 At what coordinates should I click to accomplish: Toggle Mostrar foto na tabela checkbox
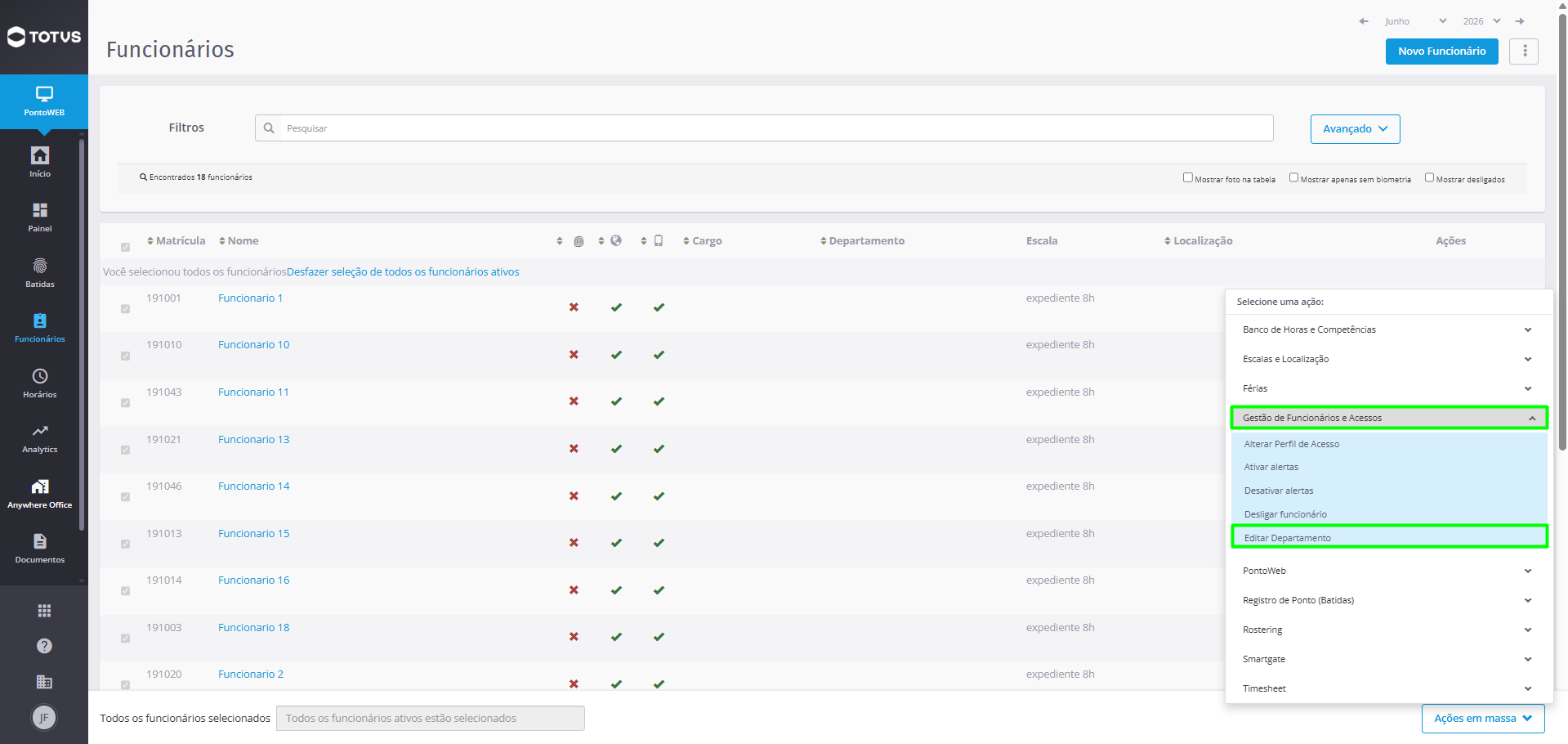pos(1188,177)
